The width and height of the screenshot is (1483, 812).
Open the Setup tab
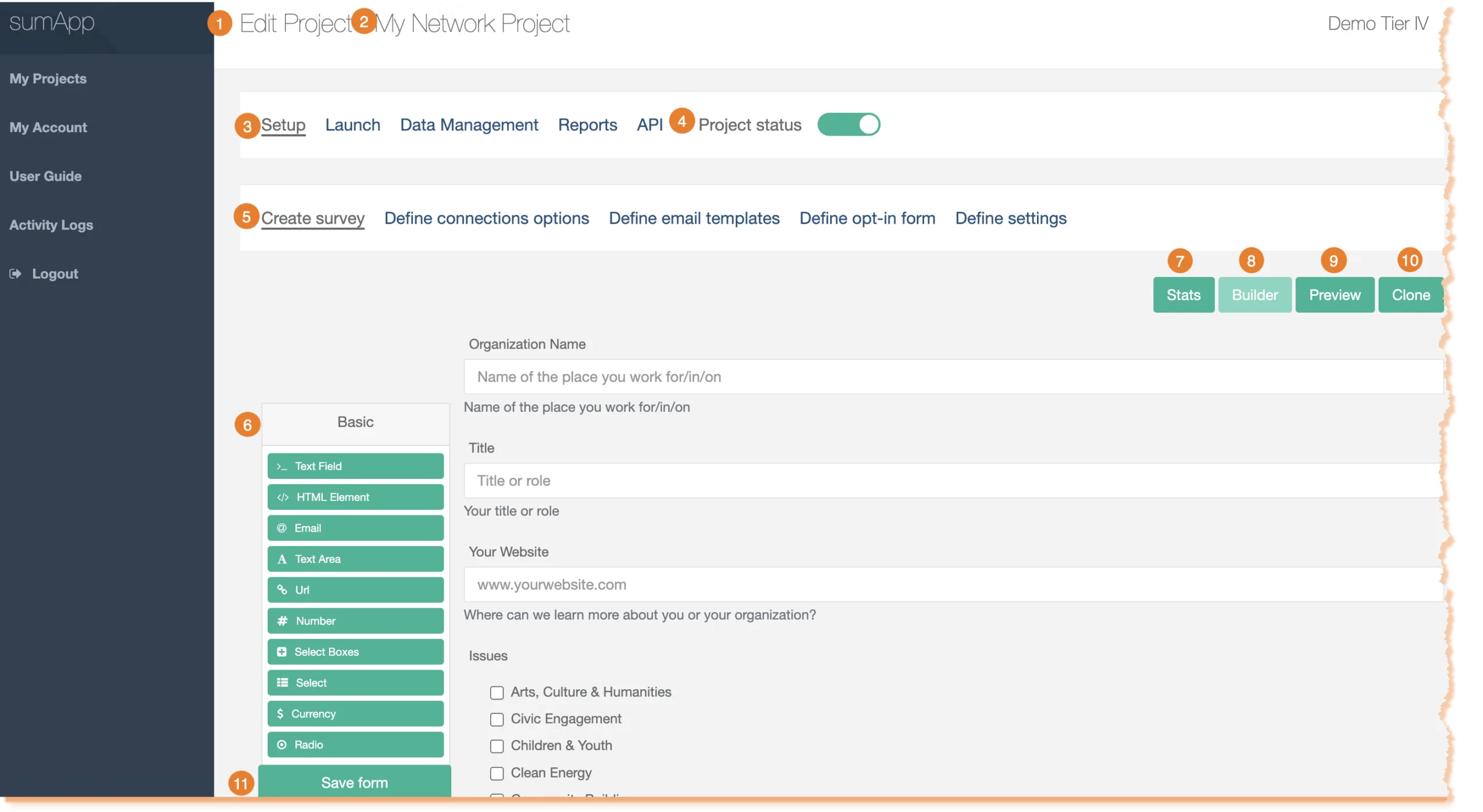coord(283,125)
